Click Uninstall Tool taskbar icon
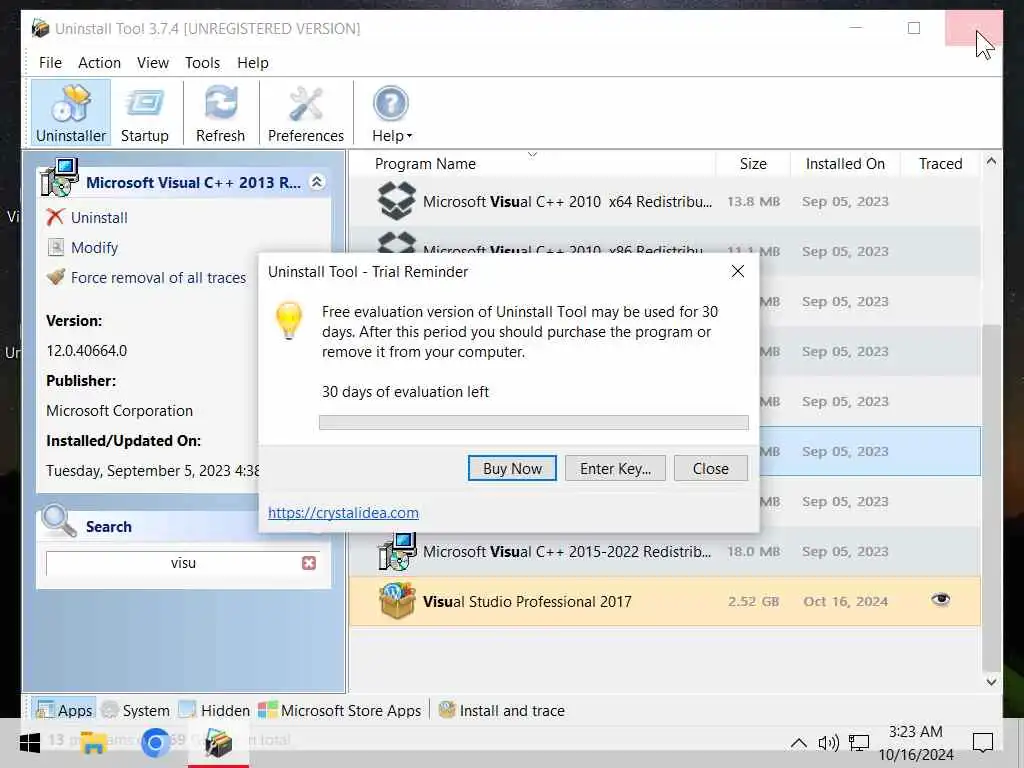 [x=218, y=743]
